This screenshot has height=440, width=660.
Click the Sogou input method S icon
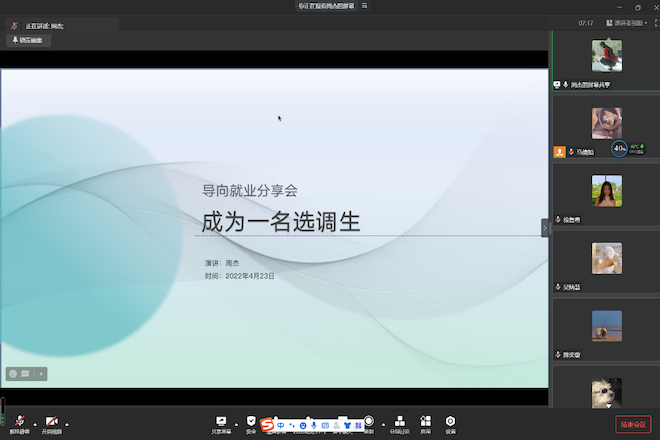[267, 425]
